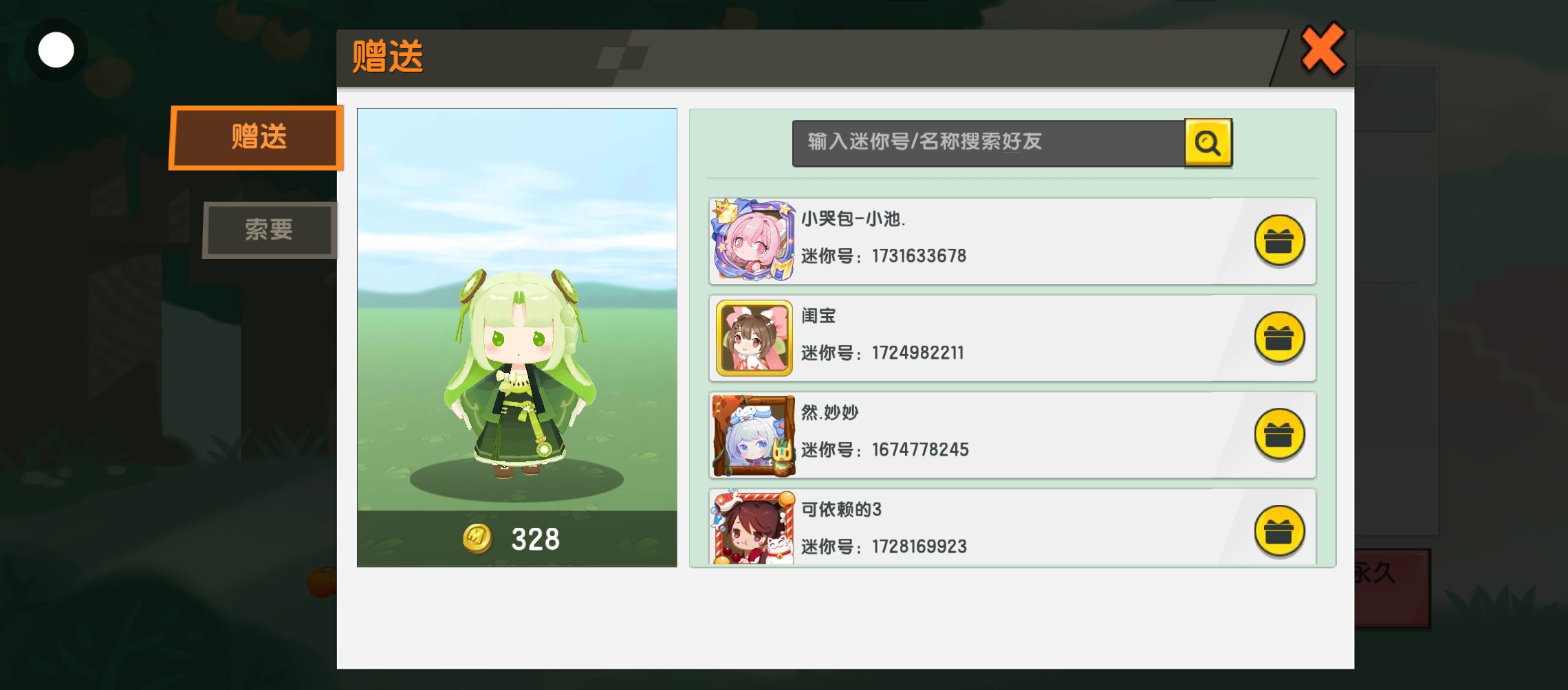Open avatar of 小哭包-小池

(754, 240)
